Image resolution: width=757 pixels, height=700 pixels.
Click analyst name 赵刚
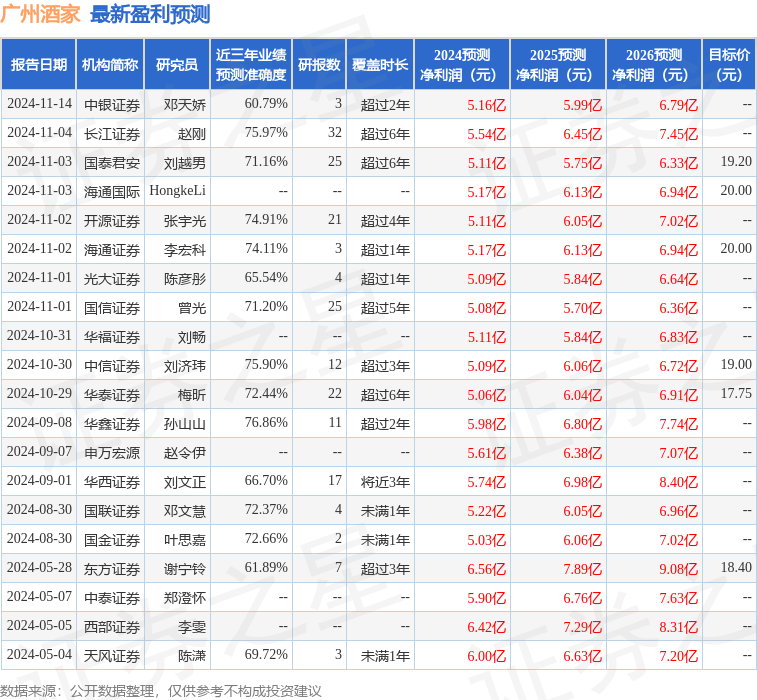coord(192,134)
